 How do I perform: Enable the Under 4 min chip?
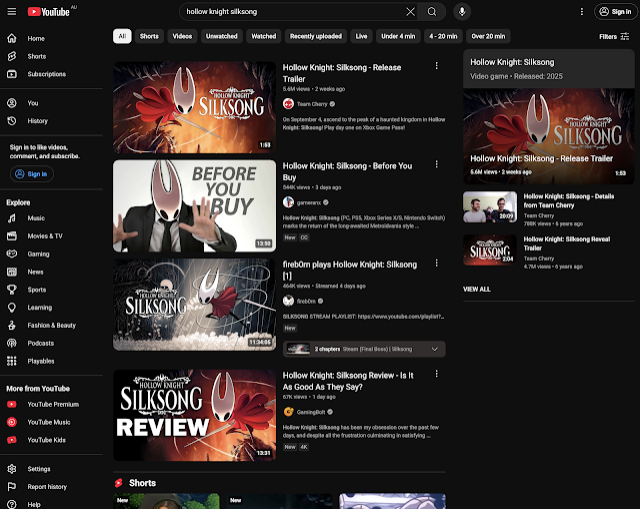coord(398,36)
